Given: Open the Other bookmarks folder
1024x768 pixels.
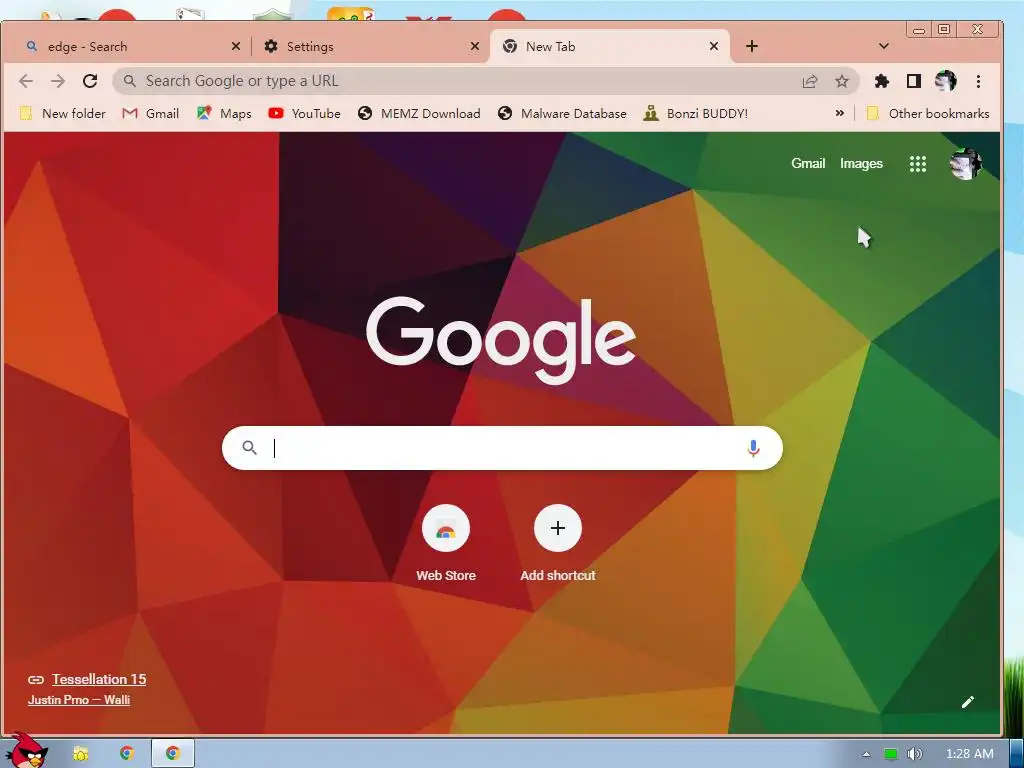Looking at the screenshot, I should 927,114.
